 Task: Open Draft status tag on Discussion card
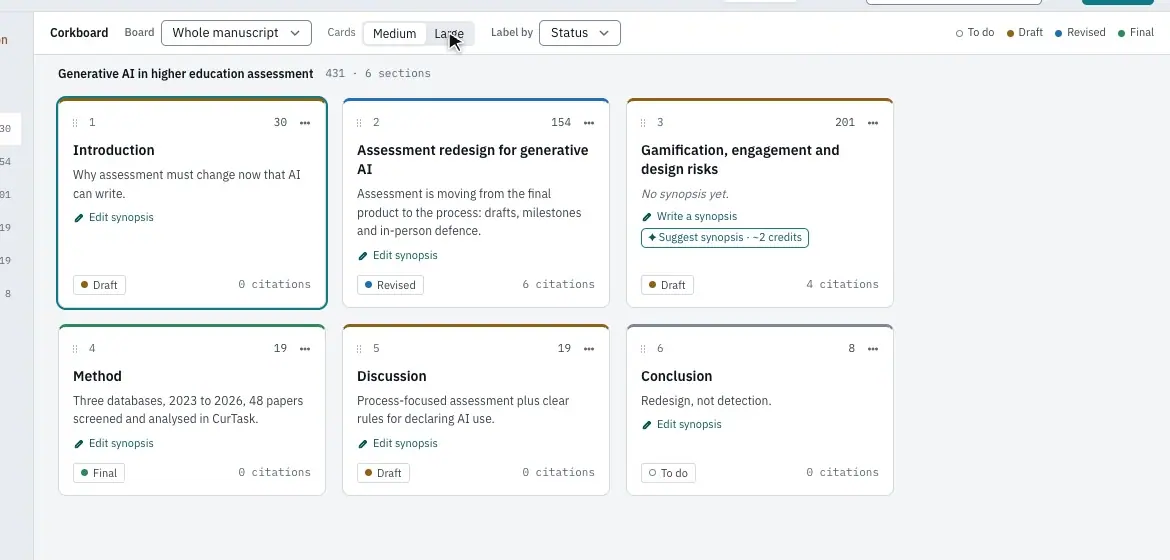click(x=384, y=473)
